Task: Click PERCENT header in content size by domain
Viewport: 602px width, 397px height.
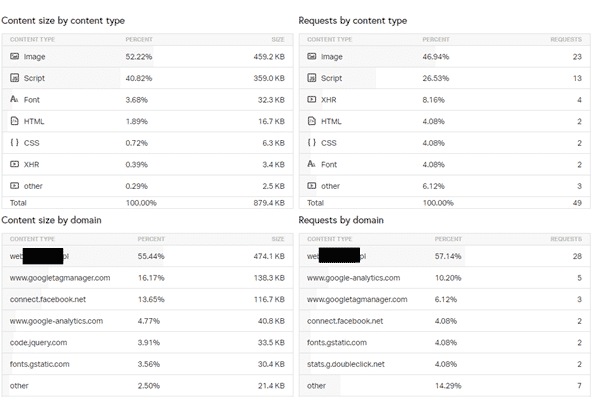Action: 151,239
